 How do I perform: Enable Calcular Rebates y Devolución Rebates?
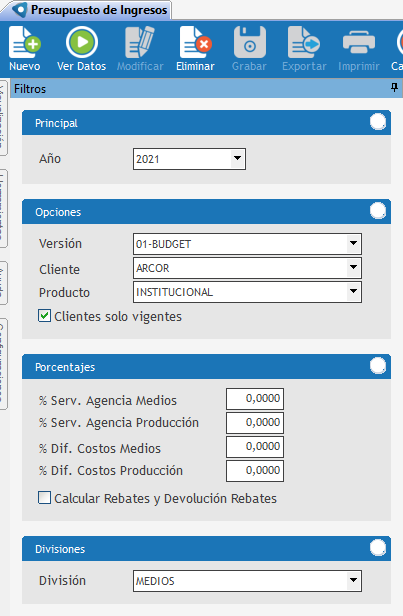pyautogui.click(x=44, y=497)
